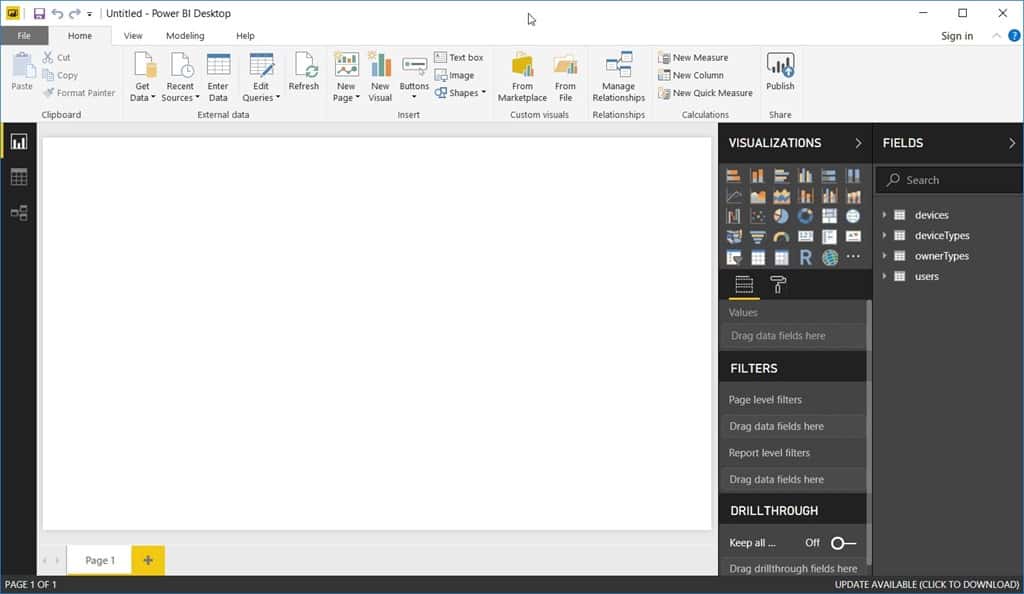Select the 100% stacked column chart visual
The image size is (1024, 594).
coord(853,176)
